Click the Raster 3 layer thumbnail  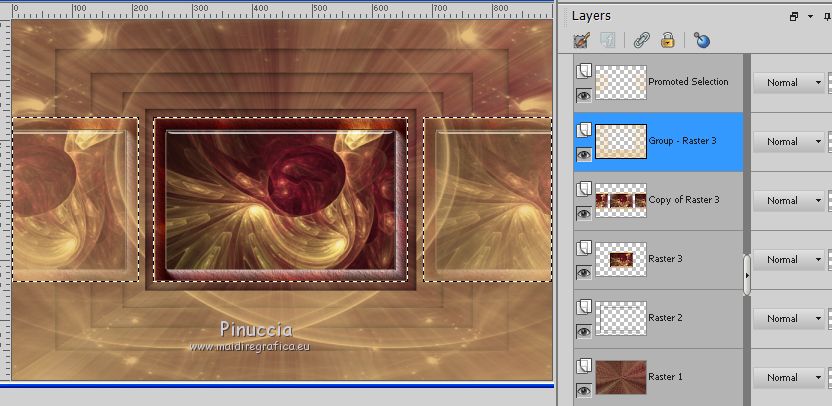[x=621, y=259]
